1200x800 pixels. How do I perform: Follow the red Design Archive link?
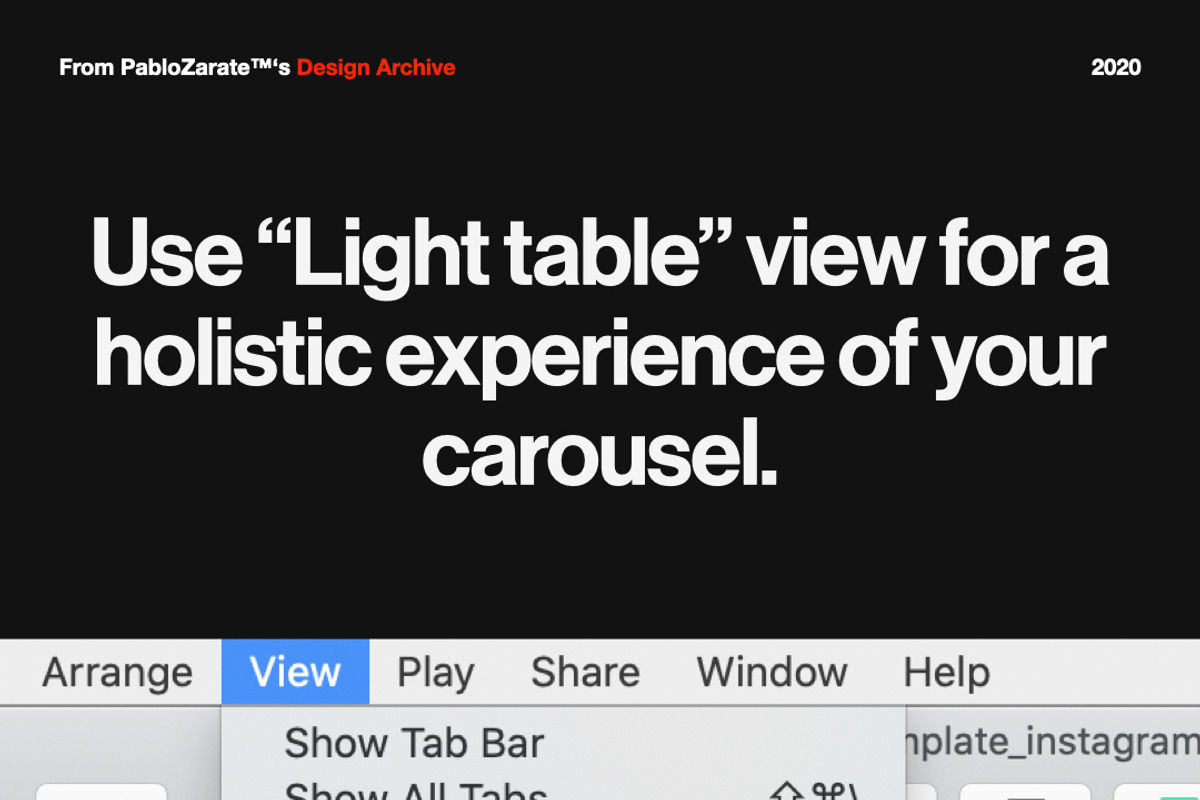pyautogui.click(x=376, y=68)
